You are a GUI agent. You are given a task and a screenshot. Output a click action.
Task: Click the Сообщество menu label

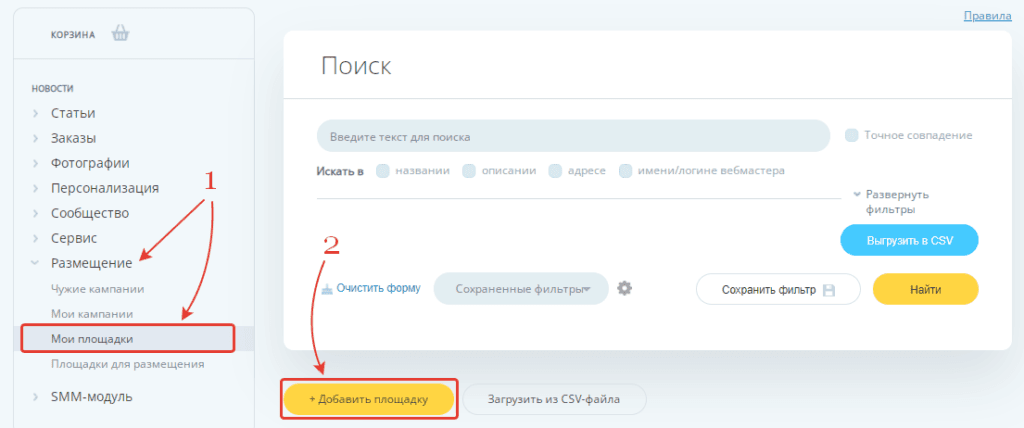[x=89, y=214]
